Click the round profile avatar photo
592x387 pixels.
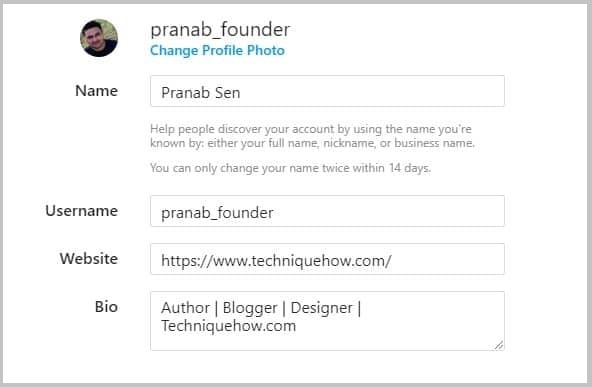click(x=99, y=38)
